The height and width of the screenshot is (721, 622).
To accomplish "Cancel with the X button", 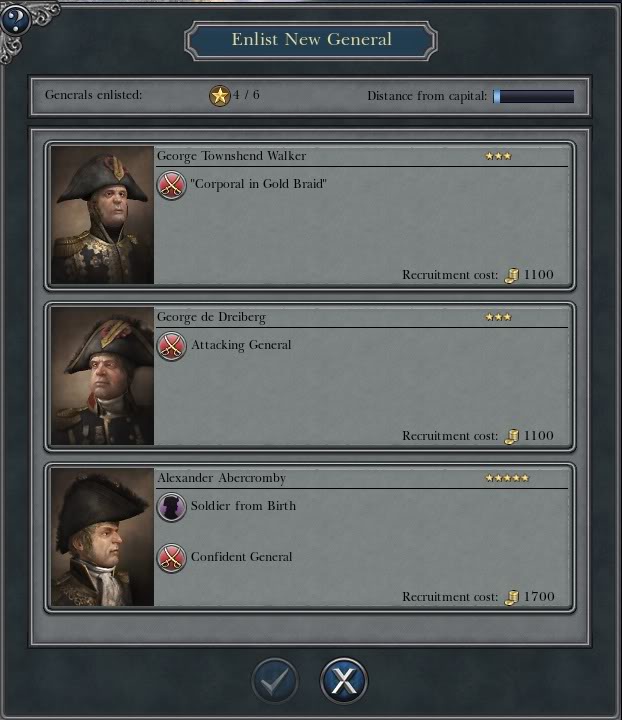I will pyautogui.click(x=343, y=680).
